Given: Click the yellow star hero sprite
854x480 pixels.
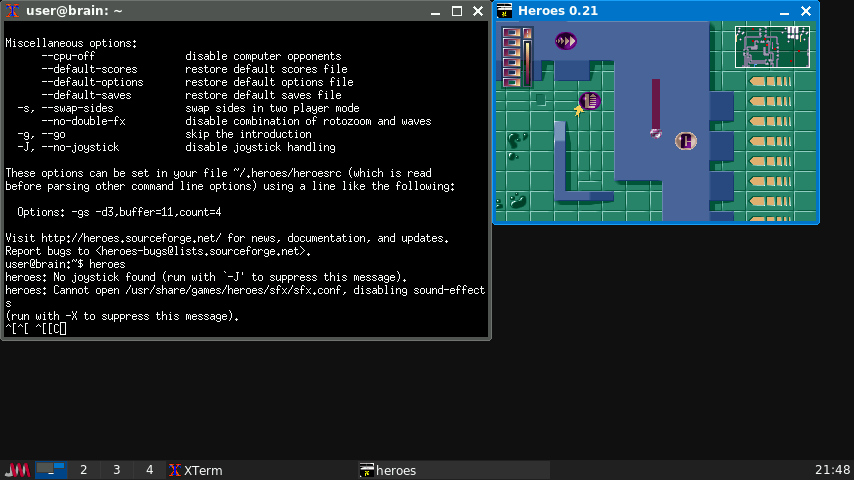Looking at the screenshot, I should 578,110.
